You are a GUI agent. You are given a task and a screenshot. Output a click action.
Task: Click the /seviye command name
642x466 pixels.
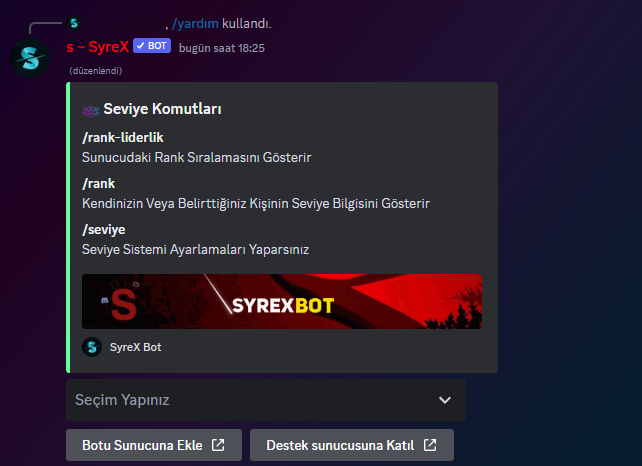104,230
